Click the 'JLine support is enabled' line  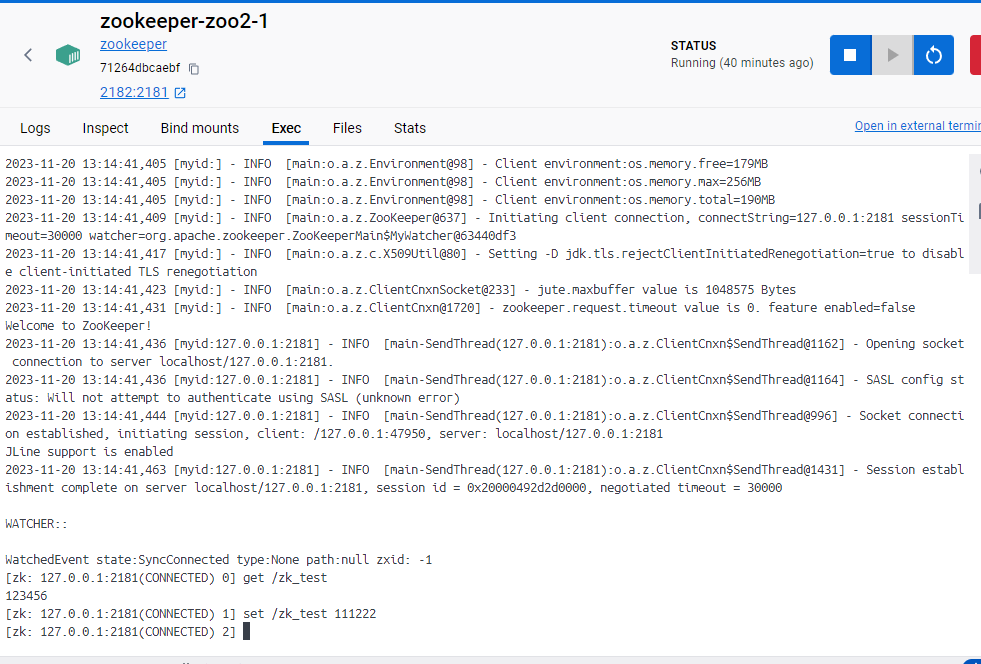click(x=89, y=452)
